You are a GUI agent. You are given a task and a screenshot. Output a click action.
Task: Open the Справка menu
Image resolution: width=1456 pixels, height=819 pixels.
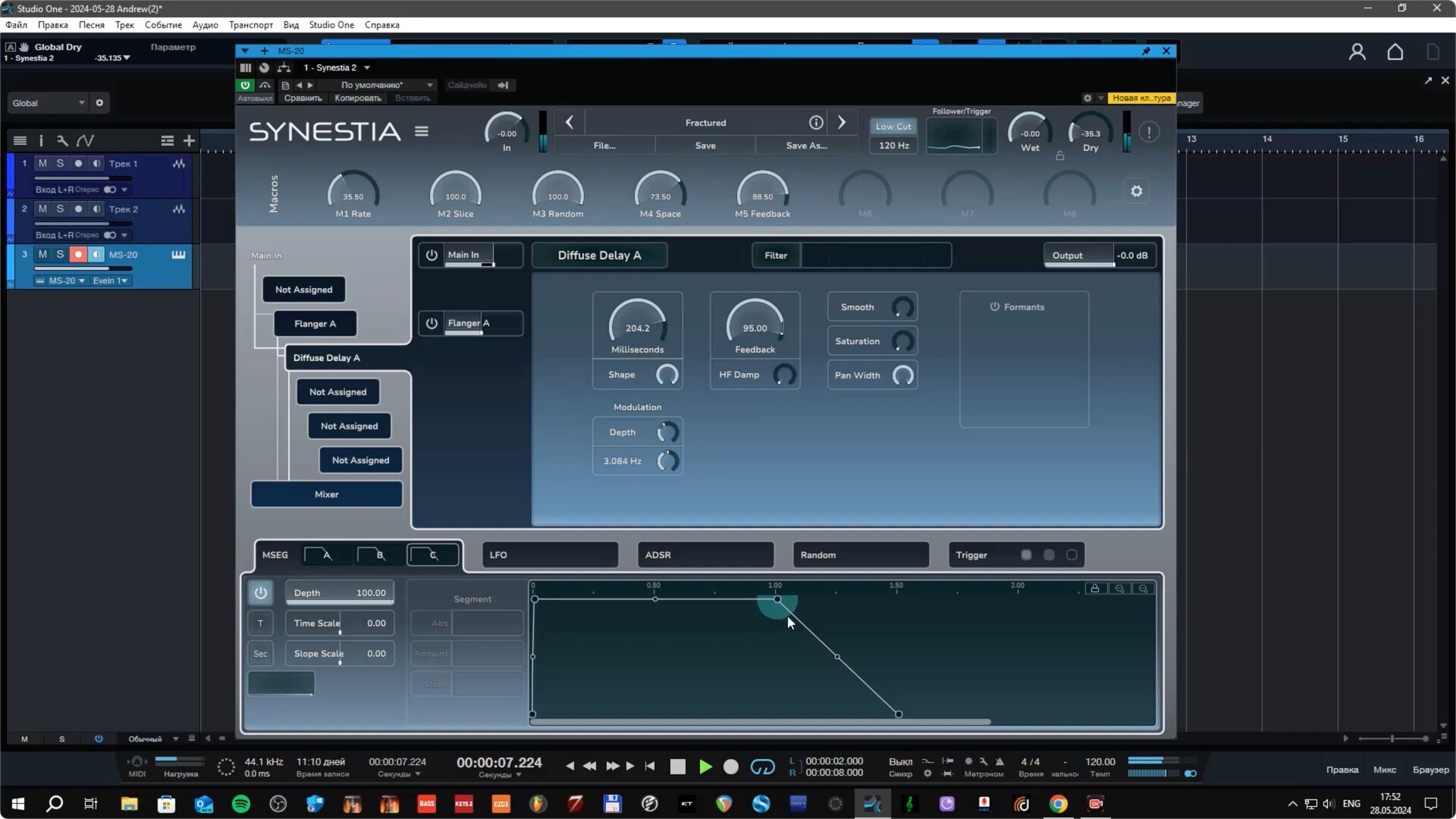click(382, 25)
